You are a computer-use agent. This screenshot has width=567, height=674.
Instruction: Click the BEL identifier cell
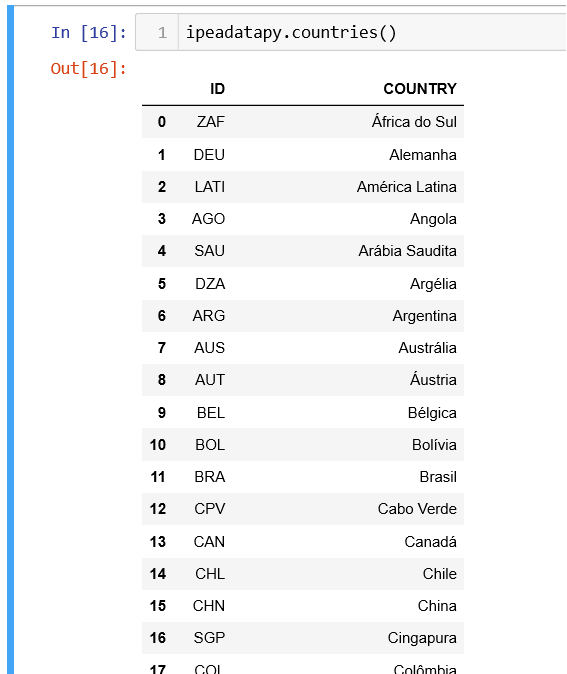211,413
